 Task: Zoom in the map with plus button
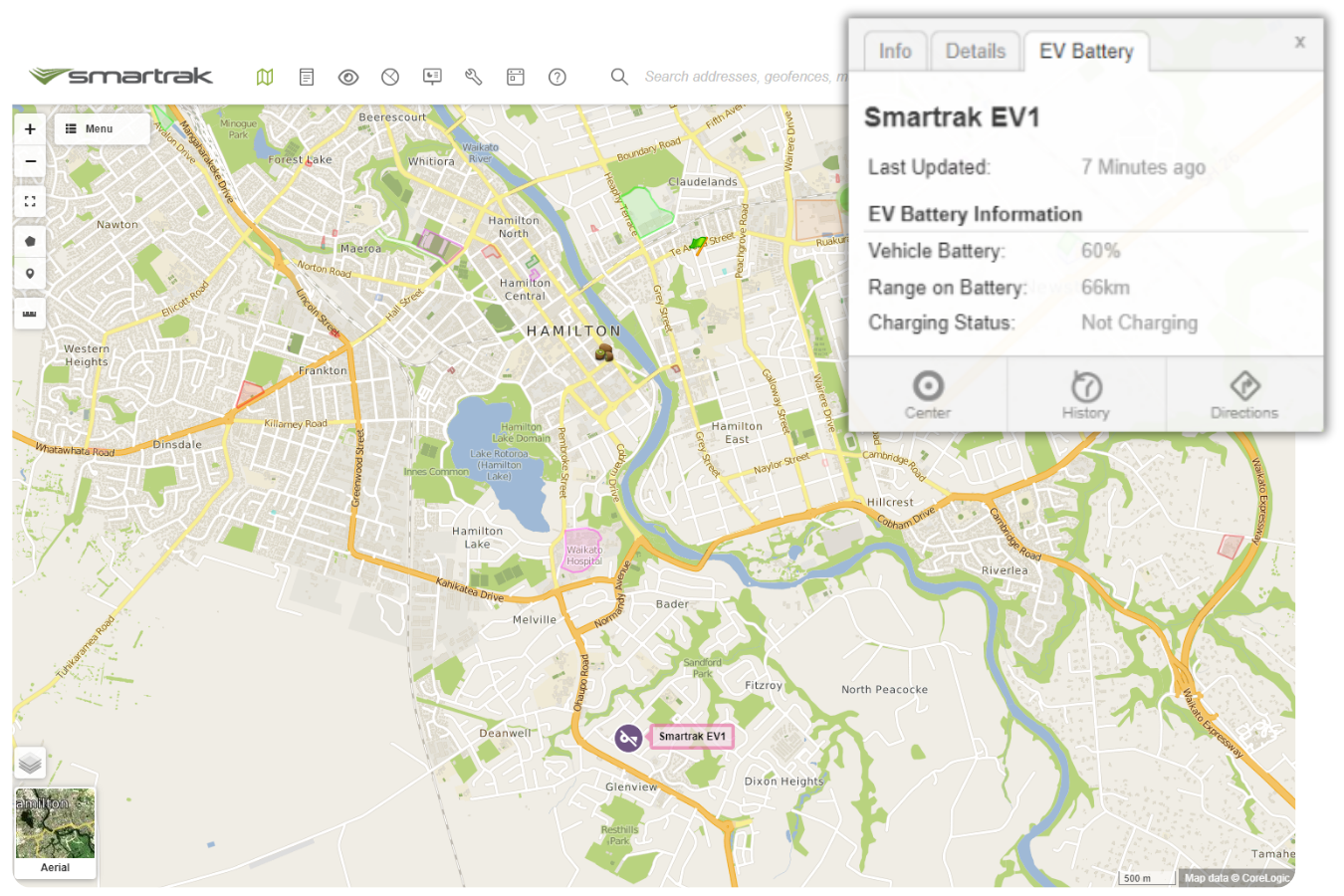point(30,129)
